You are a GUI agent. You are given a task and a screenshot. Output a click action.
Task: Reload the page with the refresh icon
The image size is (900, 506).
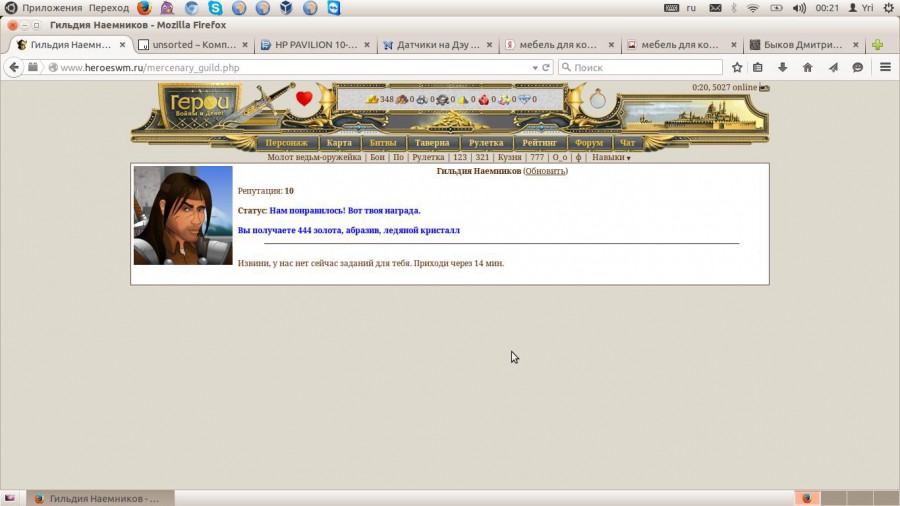[x=546, y=67]
